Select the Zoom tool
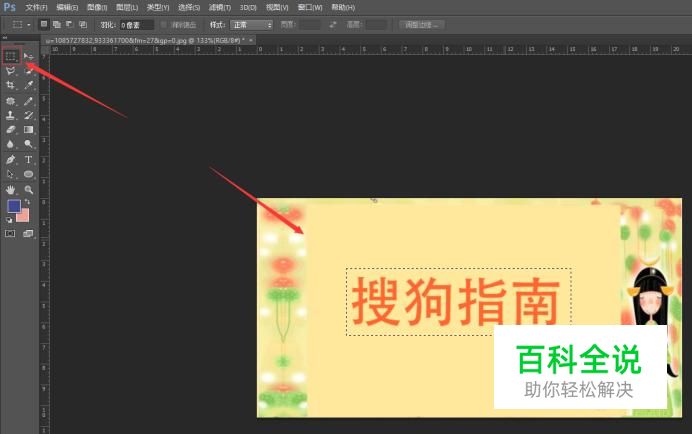The image size is (692, 434). click(x=28, y=190)
